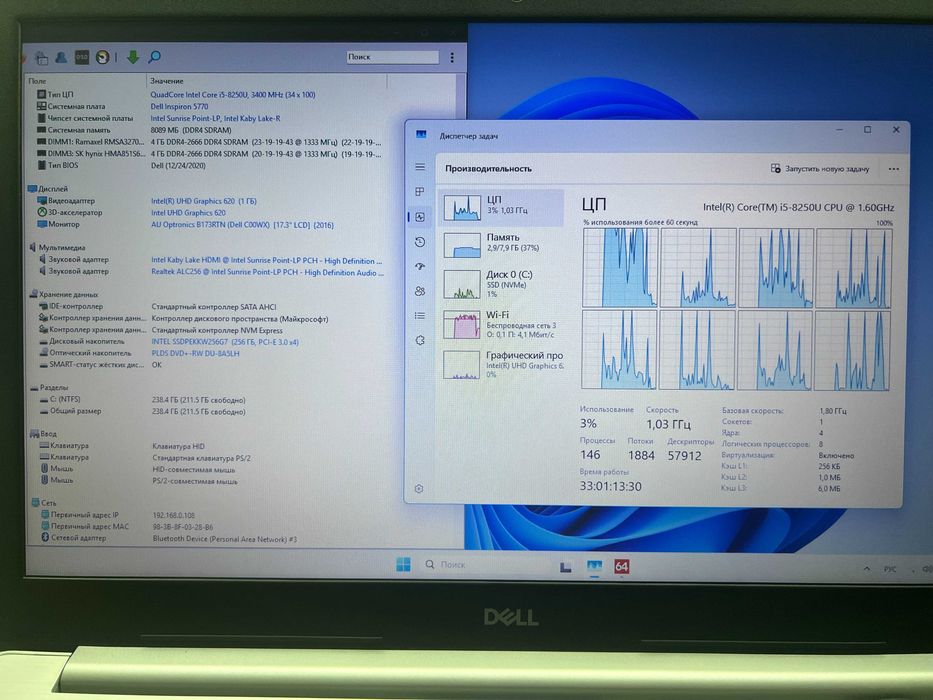Click the Хранение данных group header
This screenshot has width=933, height=700.
[x=64, y=294]
